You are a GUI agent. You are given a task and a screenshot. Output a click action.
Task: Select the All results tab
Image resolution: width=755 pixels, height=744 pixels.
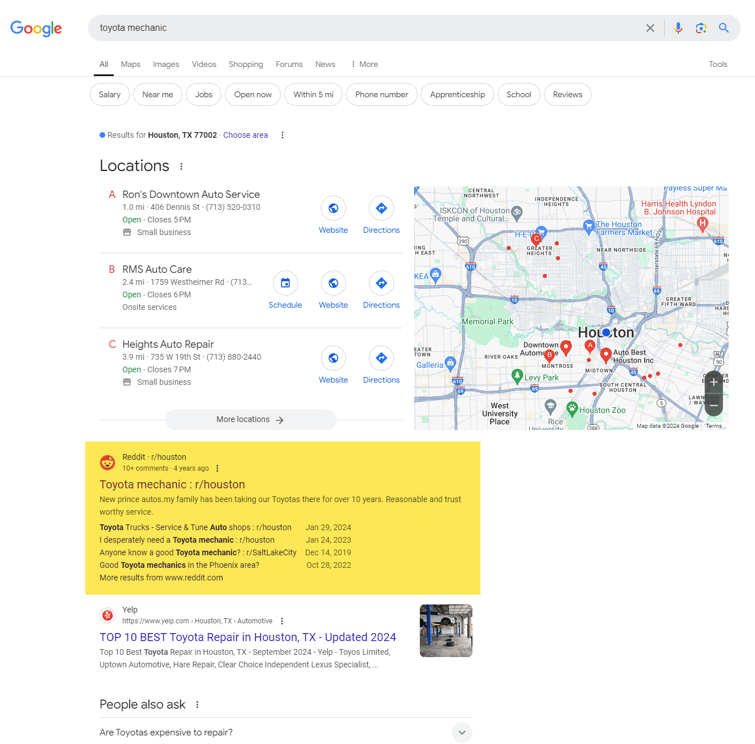[104, 64]
